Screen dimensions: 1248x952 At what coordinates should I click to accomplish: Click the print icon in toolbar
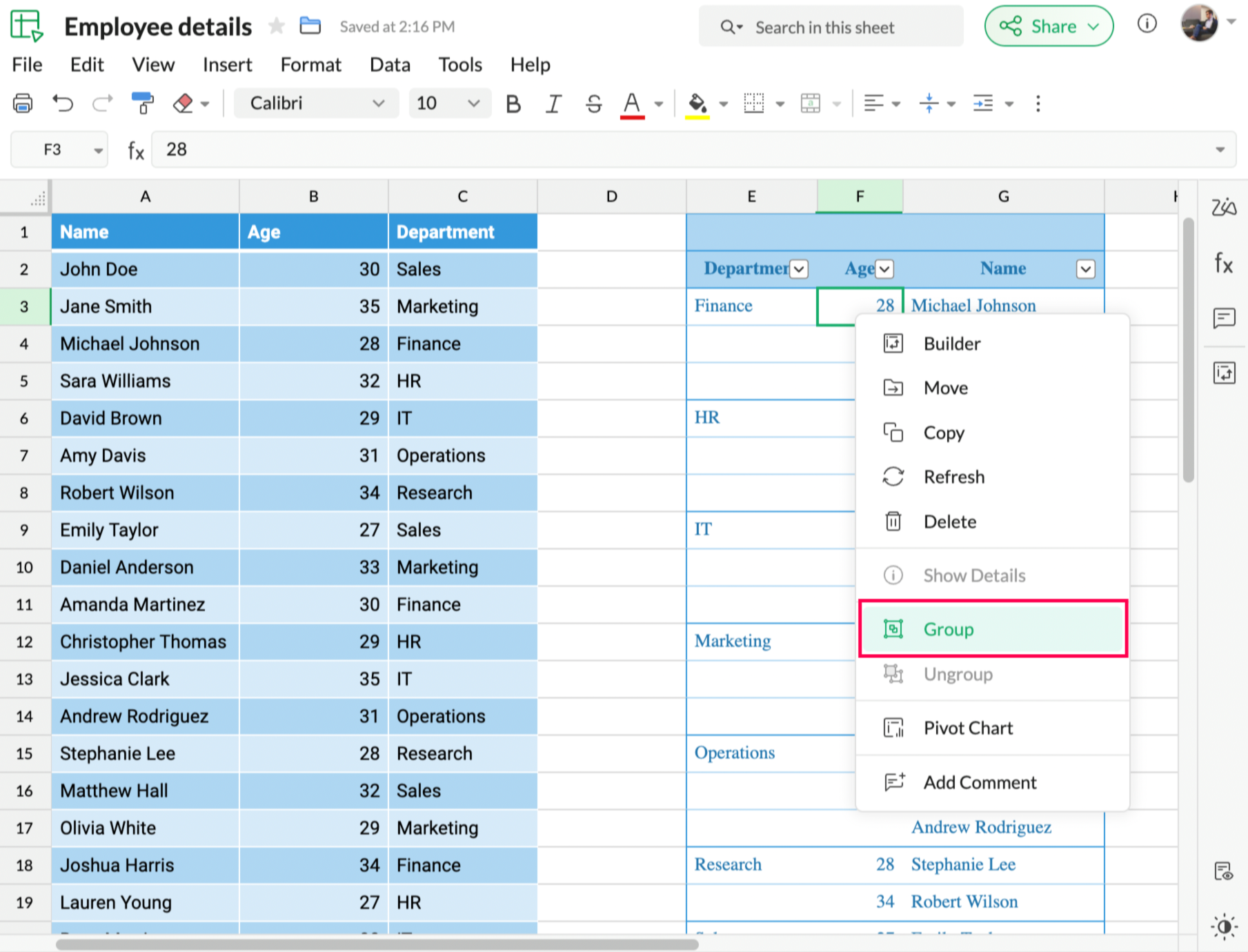tap(23, 103)
